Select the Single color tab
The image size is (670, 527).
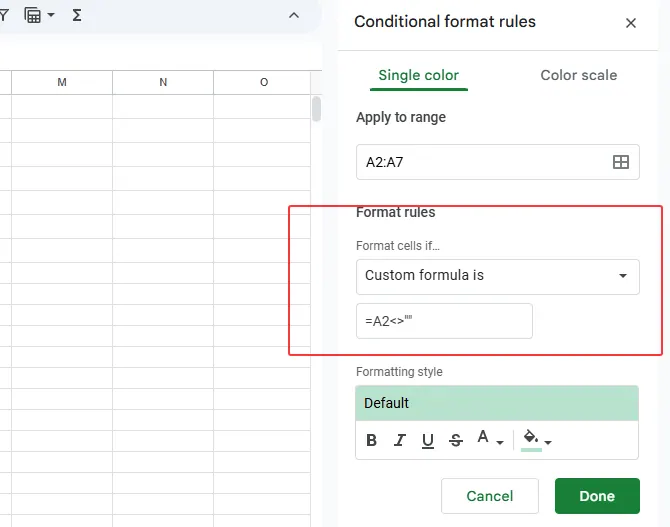coord(418,75)
